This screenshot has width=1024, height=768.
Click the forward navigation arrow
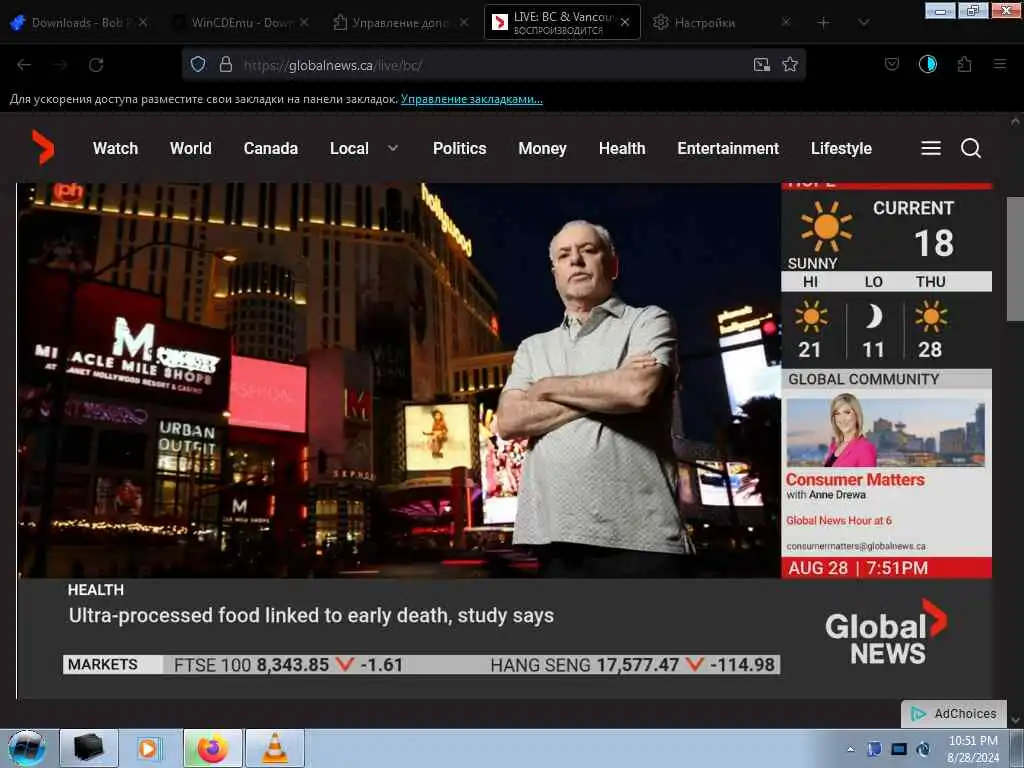click(61, 65)
